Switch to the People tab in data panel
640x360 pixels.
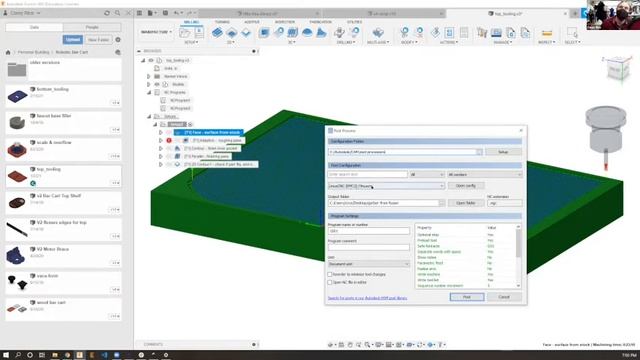(92, 27)
